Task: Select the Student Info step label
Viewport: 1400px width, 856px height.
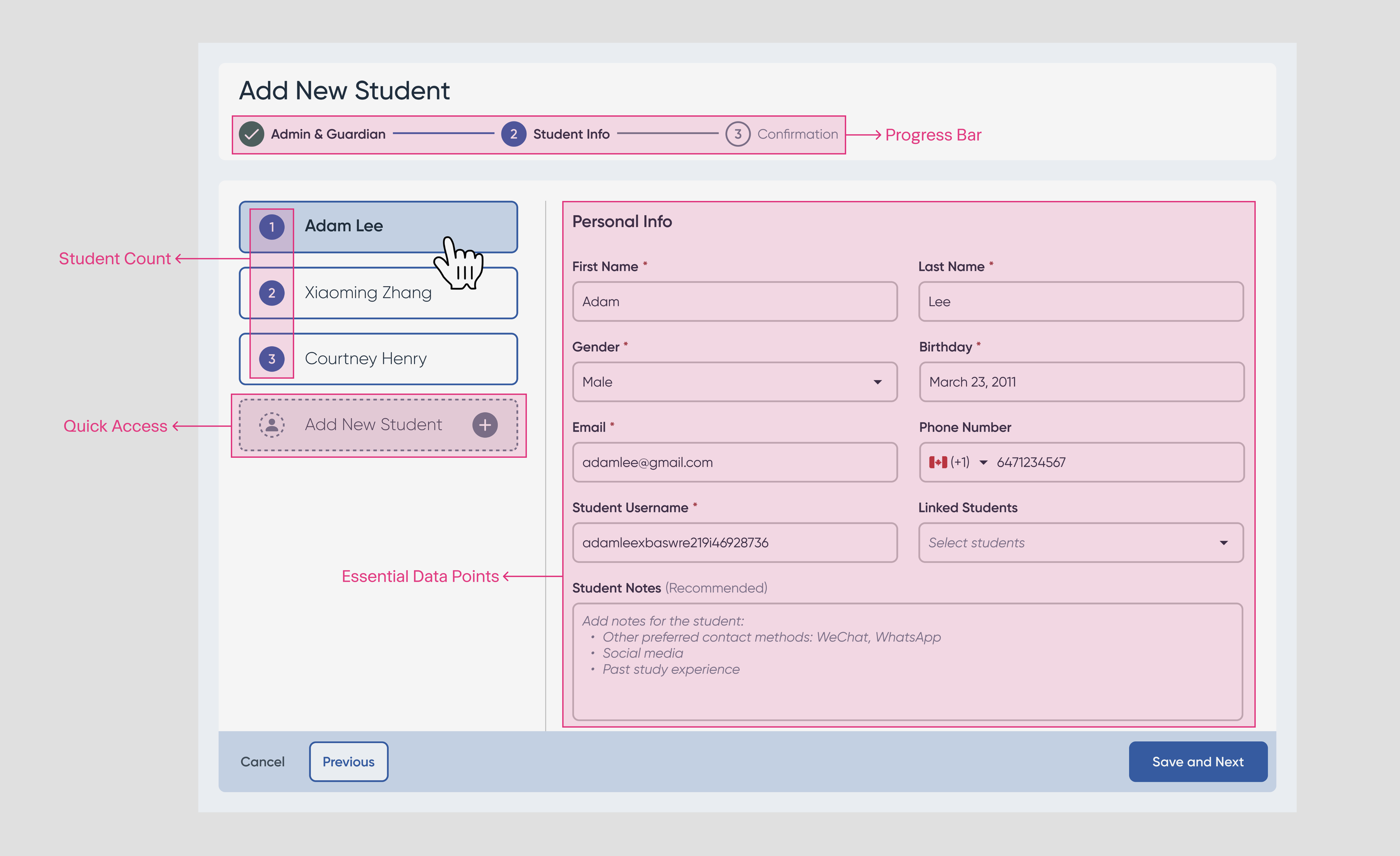Action: point(571,134)
